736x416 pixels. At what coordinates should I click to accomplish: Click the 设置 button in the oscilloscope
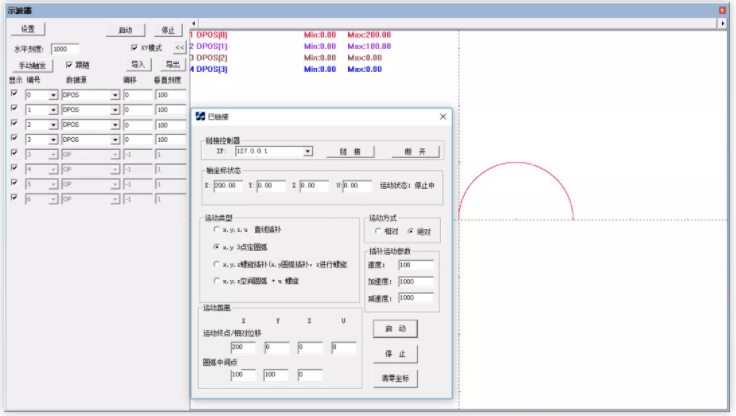tap(28, 29)
